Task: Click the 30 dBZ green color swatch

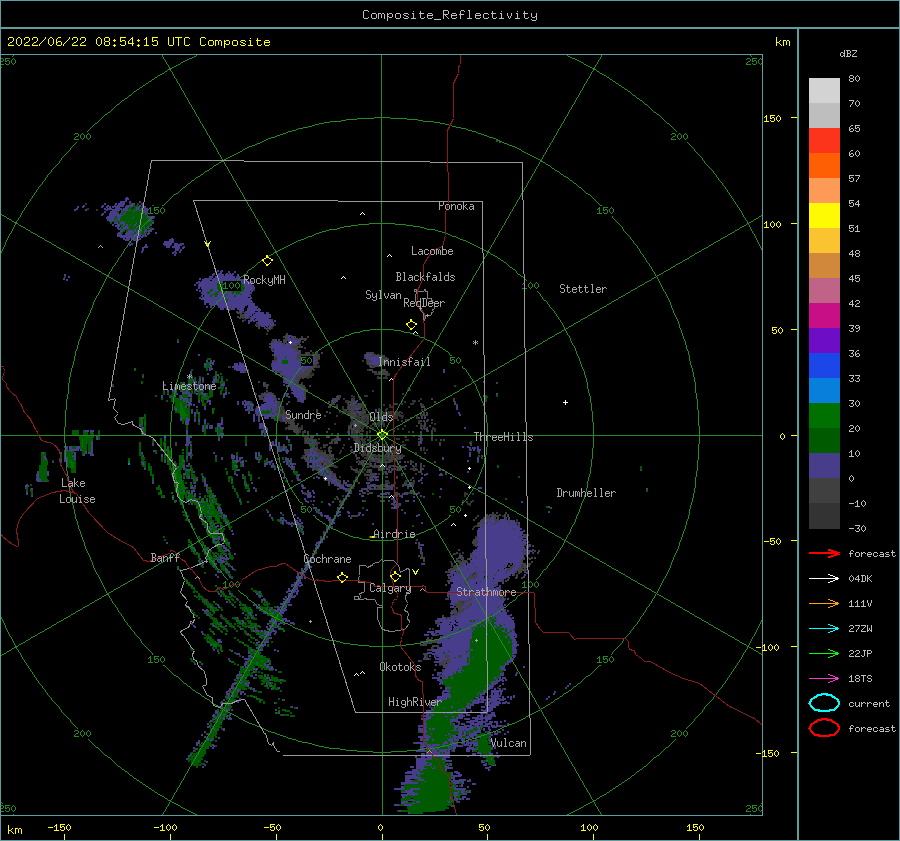Action: (824, 415)
